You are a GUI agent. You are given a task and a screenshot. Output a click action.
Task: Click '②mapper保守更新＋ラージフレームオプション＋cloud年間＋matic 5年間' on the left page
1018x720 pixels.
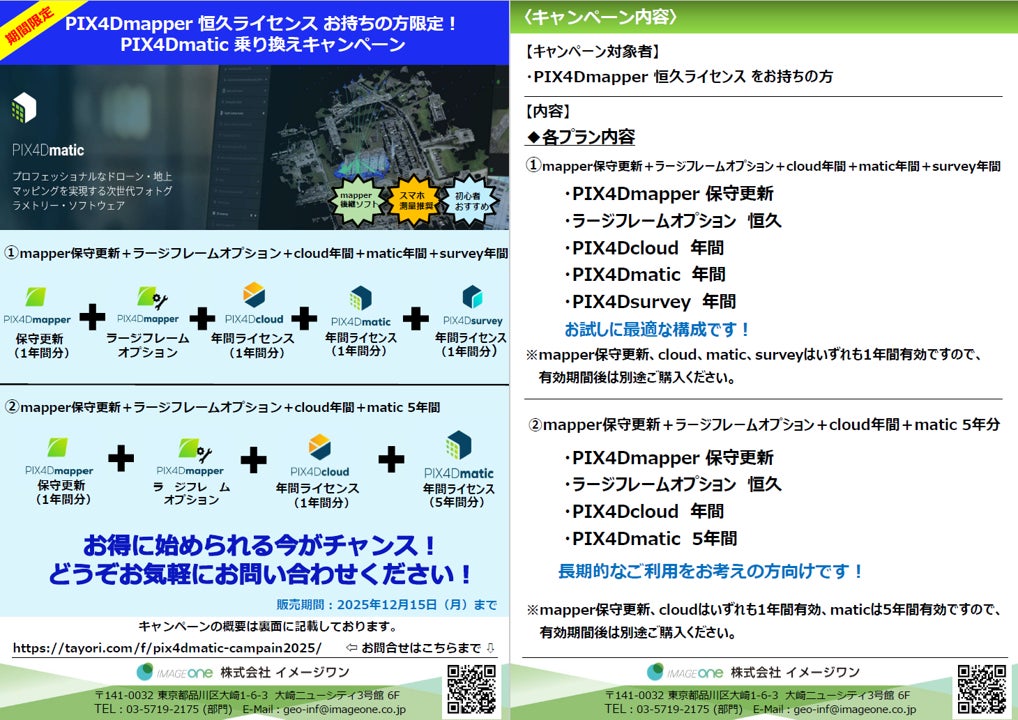[x=222, y=407]
